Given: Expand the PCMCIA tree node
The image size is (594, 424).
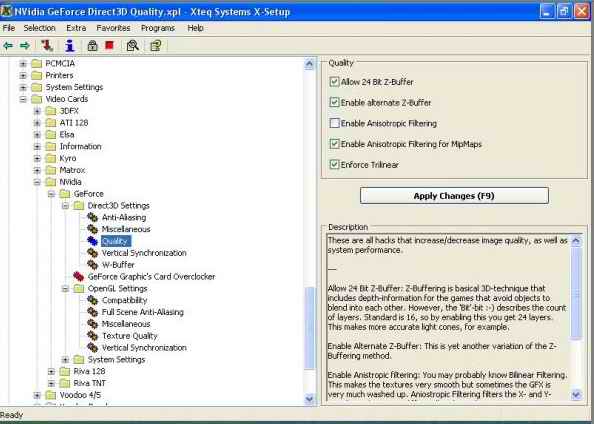Looking at the screenshot, I should pyautogui.click(x=23, y=64).
